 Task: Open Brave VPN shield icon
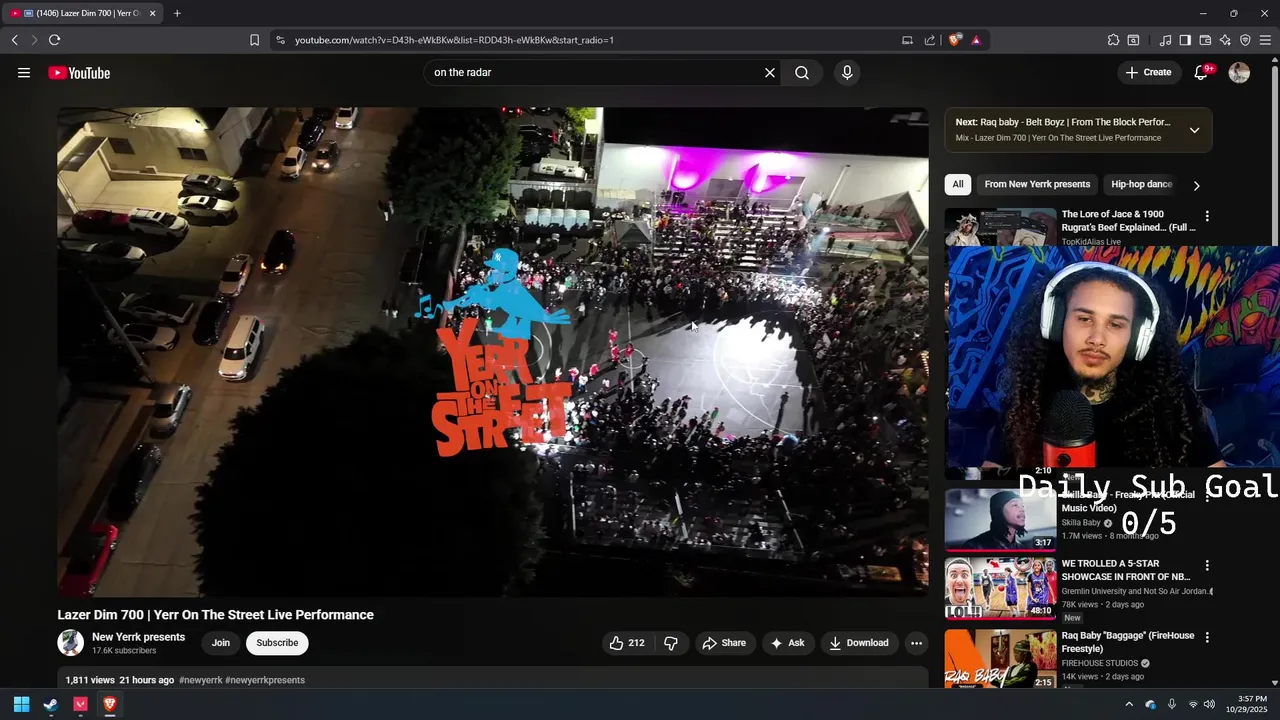click(x=1245, y=40)
